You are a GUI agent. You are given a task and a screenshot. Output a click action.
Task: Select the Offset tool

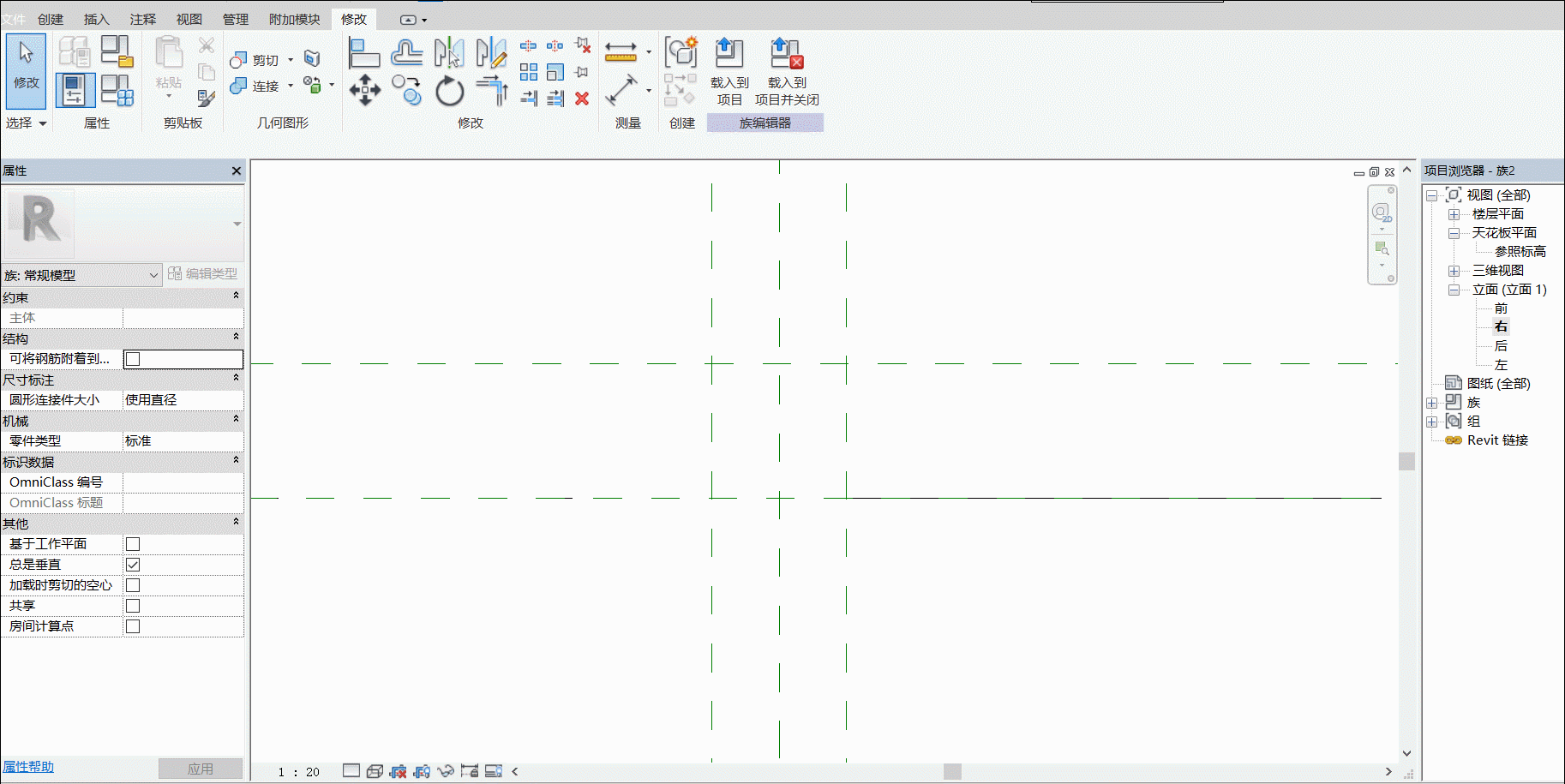[x=407, y=53]
